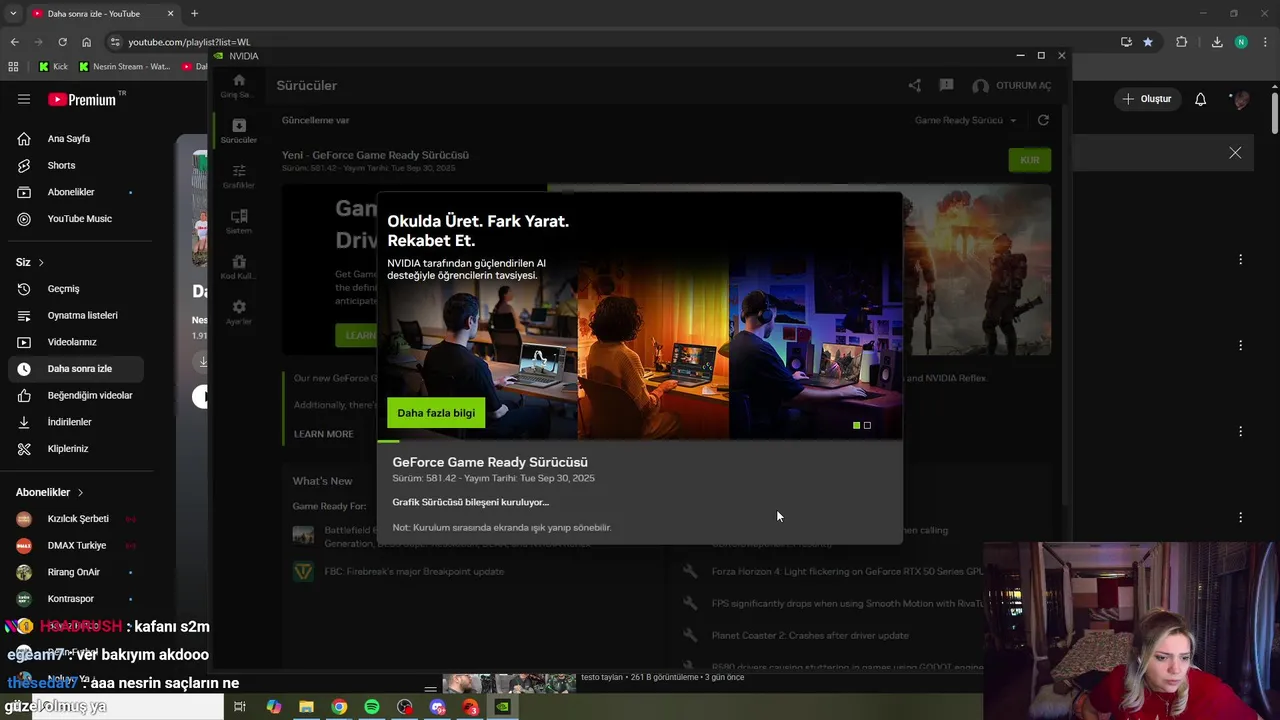The image size is (1280, 720).
Task: Select the first carousel dot in the banner
Action: tap(856, 426)
